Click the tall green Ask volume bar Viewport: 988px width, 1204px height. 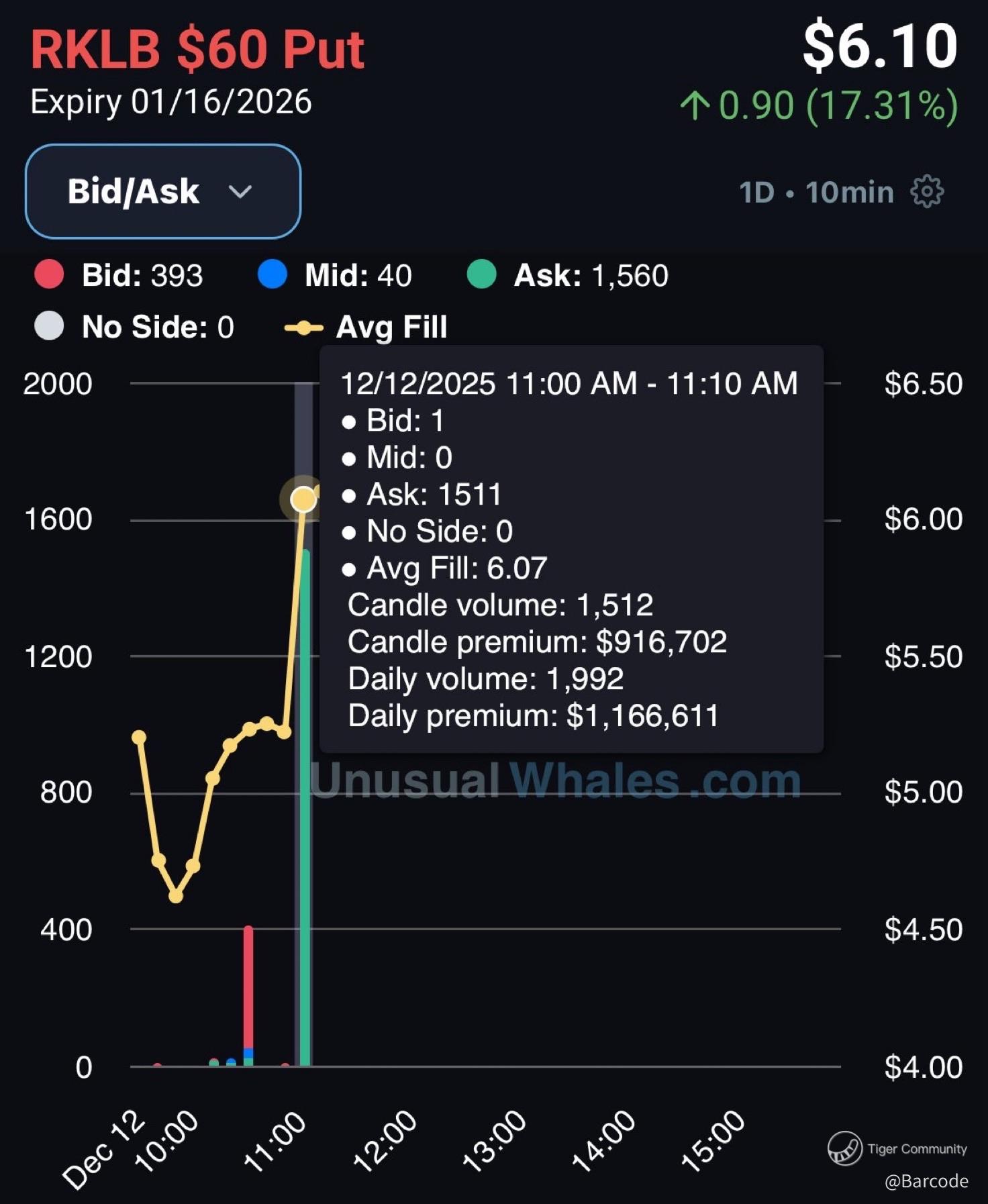[x=305, y=805]
